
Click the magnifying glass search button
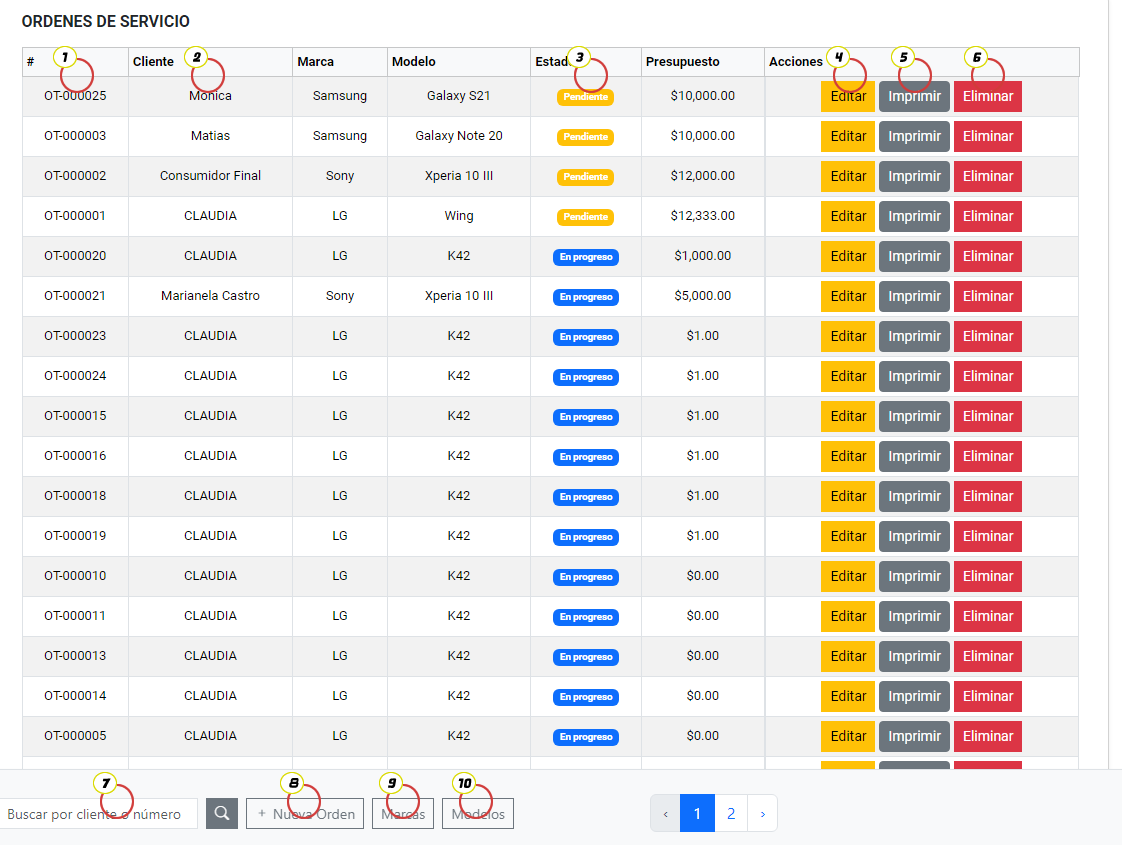(x=221, y=814)
